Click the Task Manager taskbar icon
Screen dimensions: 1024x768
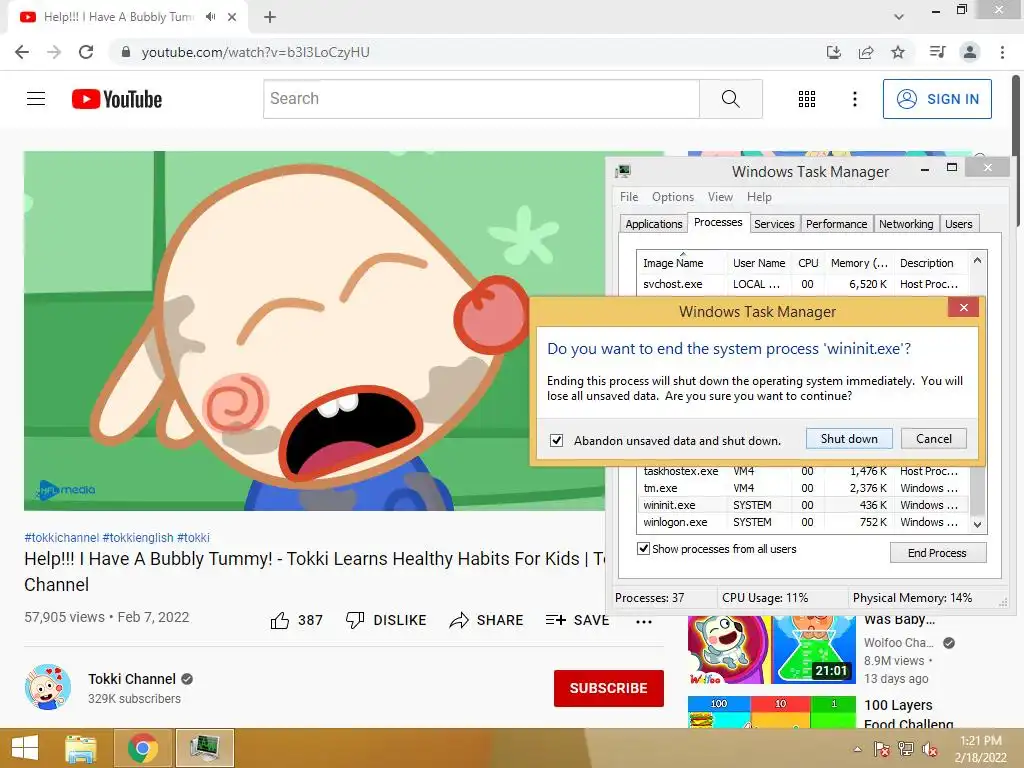[x=204, y=748]
